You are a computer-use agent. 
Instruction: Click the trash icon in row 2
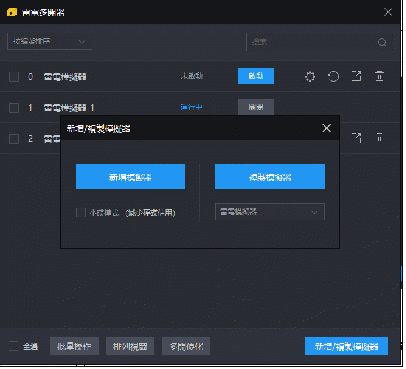[x=379, y=137]
